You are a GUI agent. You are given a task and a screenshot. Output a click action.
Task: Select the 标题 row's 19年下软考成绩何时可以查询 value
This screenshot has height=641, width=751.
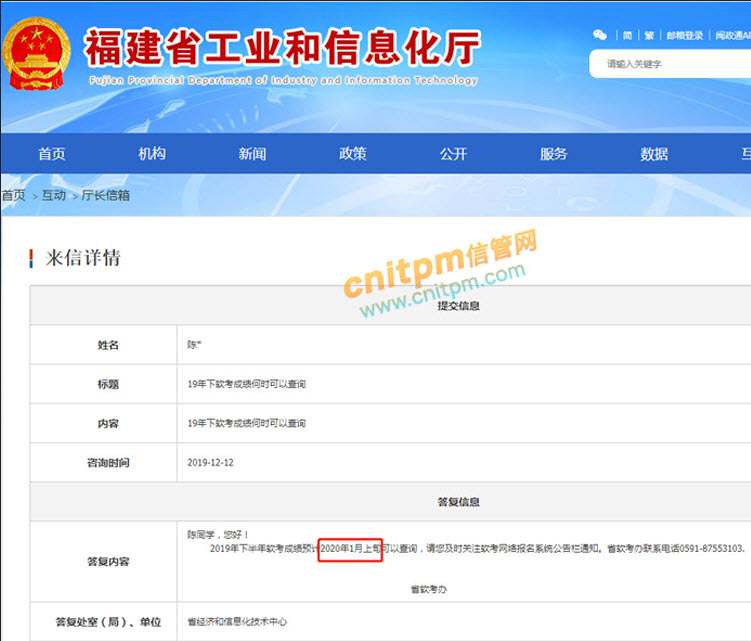pos(246,384)
